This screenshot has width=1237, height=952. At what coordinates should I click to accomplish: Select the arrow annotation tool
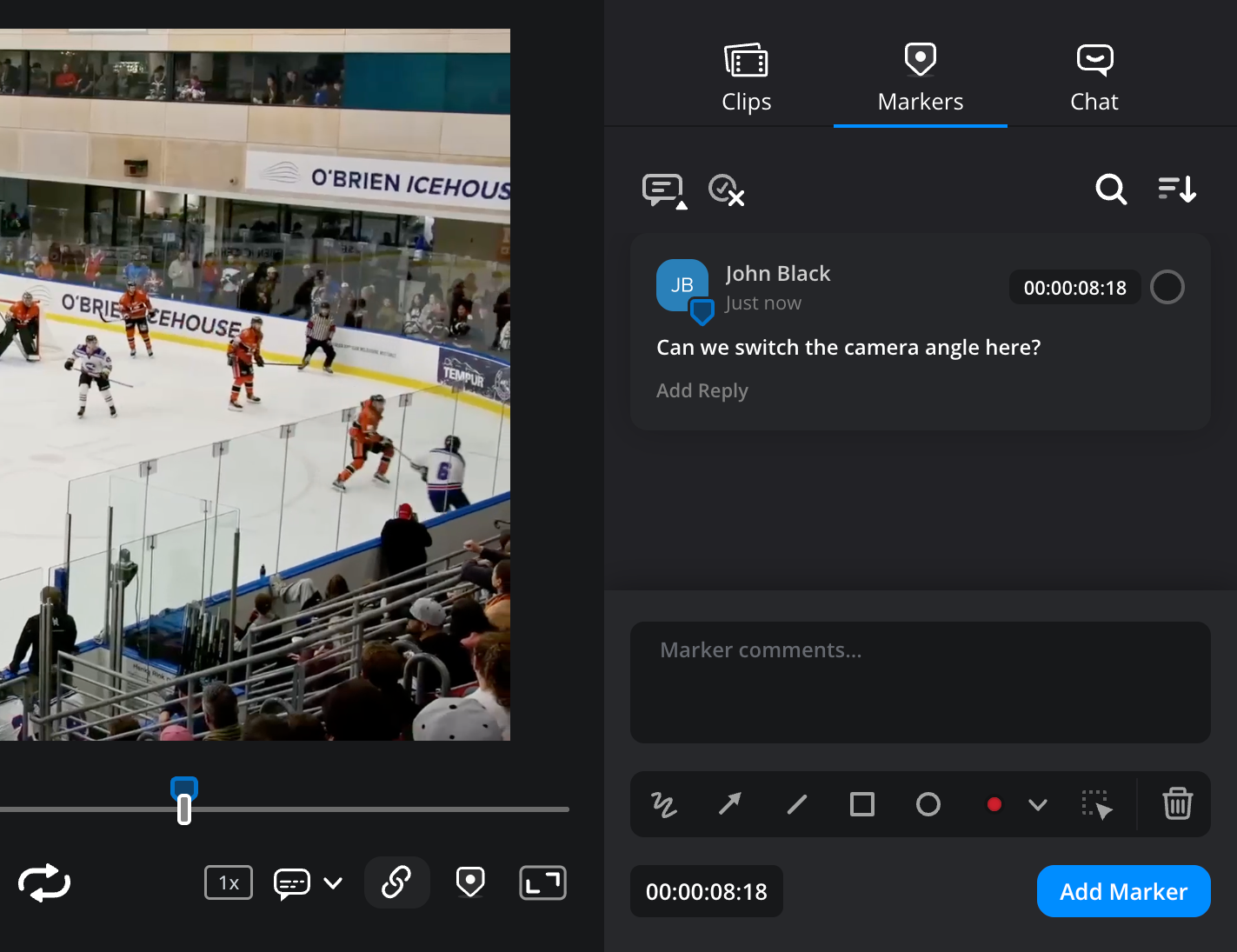tap(730, 804)
